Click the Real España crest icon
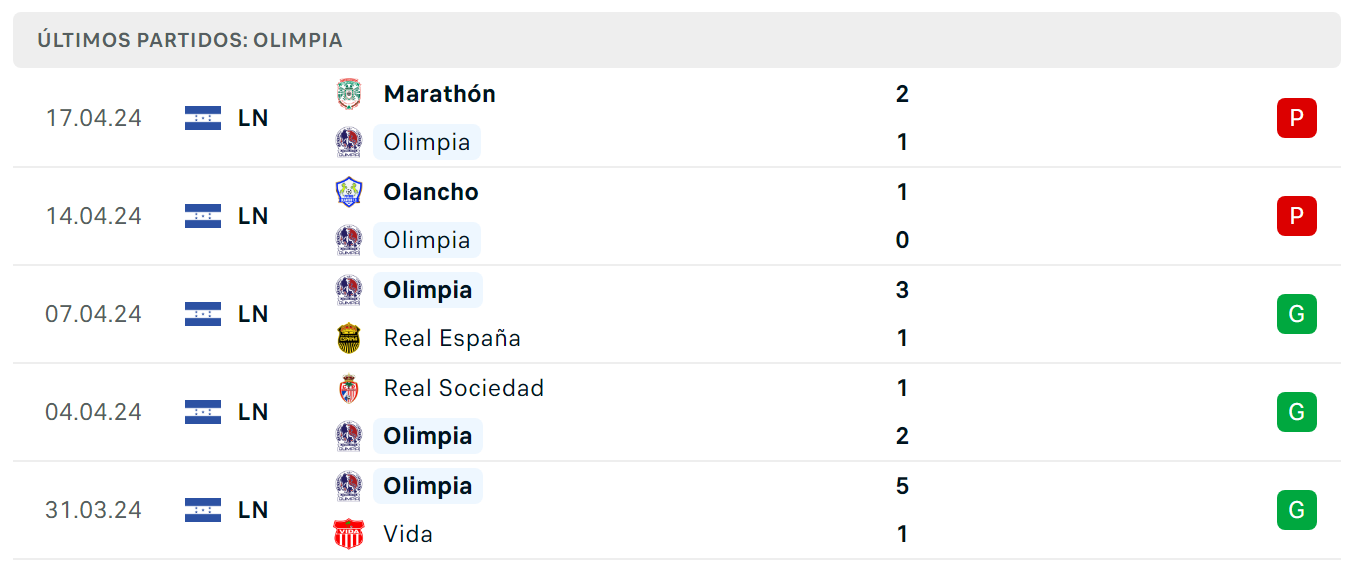The height and width of the screenshot is (573, 1354). coord(348,338)
